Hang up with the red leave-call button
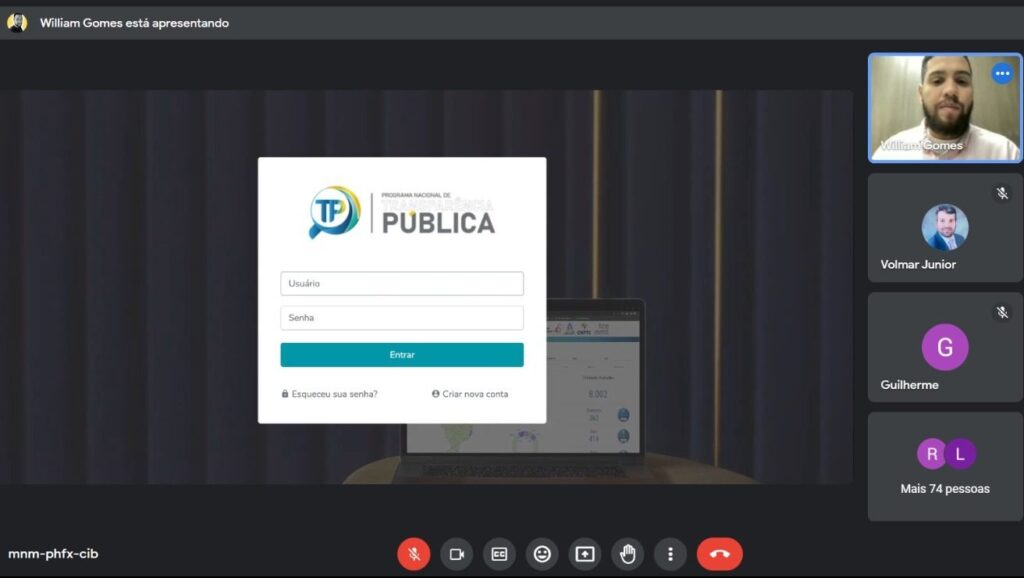The width and height of the screenshot is (1024, 578). pyautogui.click(x=720, y=554)
